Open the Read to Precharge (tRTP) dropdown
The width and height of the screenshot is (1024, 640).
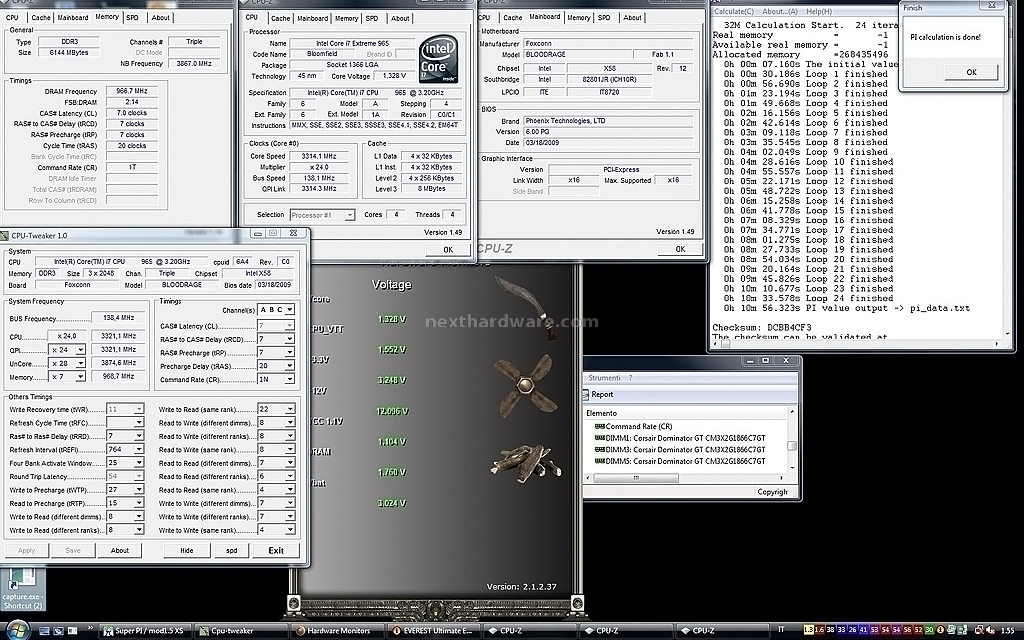125,503
